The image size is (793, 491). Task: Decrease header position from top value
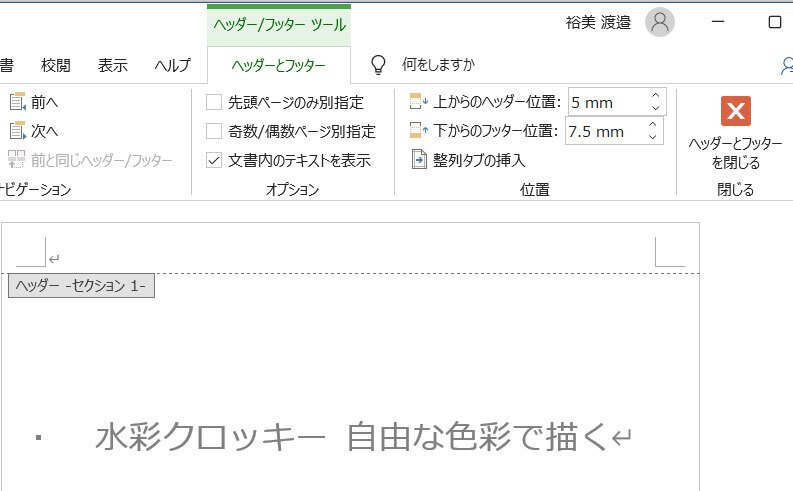(x=655, y=108)
